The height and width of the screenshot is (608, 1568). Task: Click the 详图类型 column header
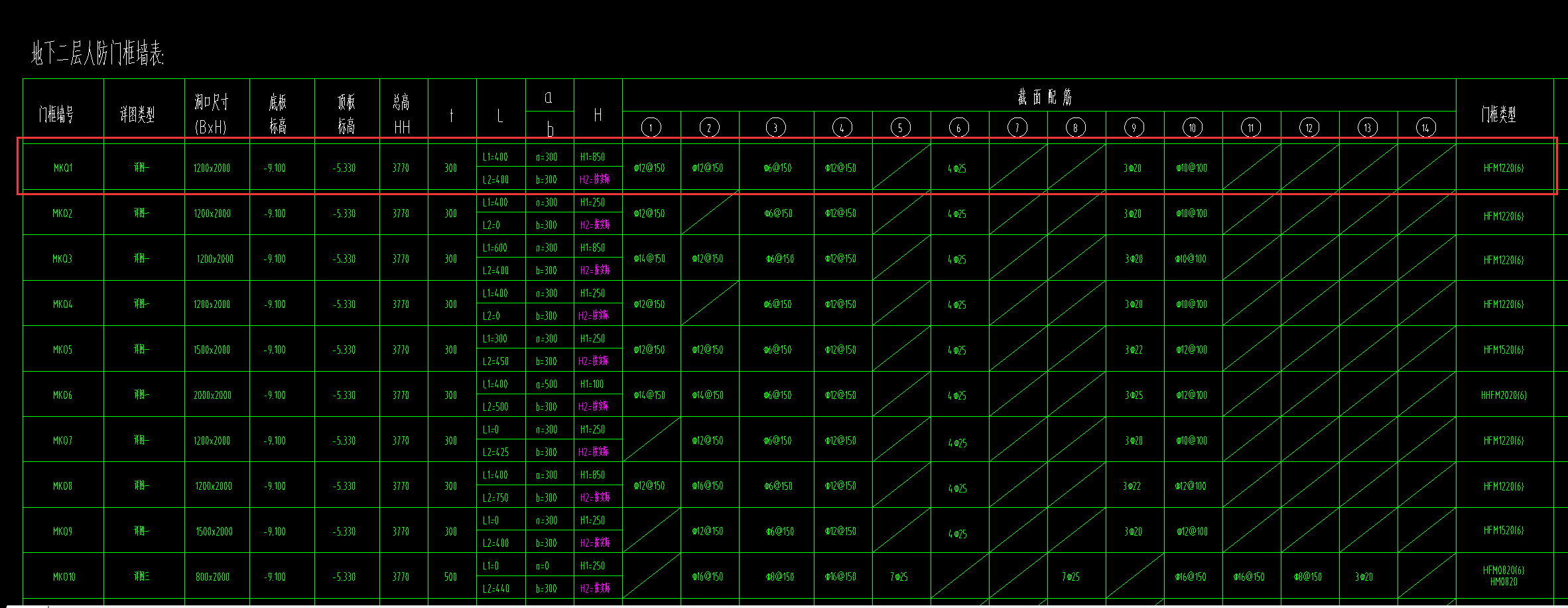tap(137, 115)
